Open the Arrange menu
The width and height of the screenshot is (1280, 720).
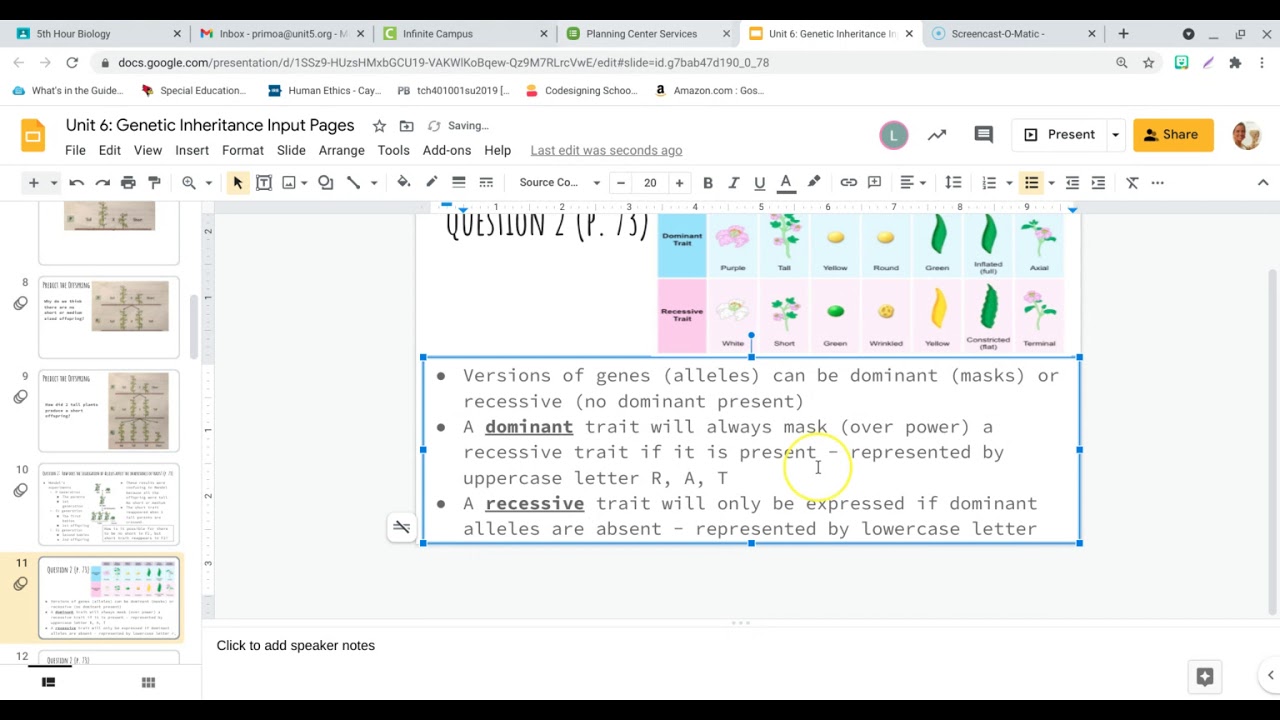tap(341, 150)
